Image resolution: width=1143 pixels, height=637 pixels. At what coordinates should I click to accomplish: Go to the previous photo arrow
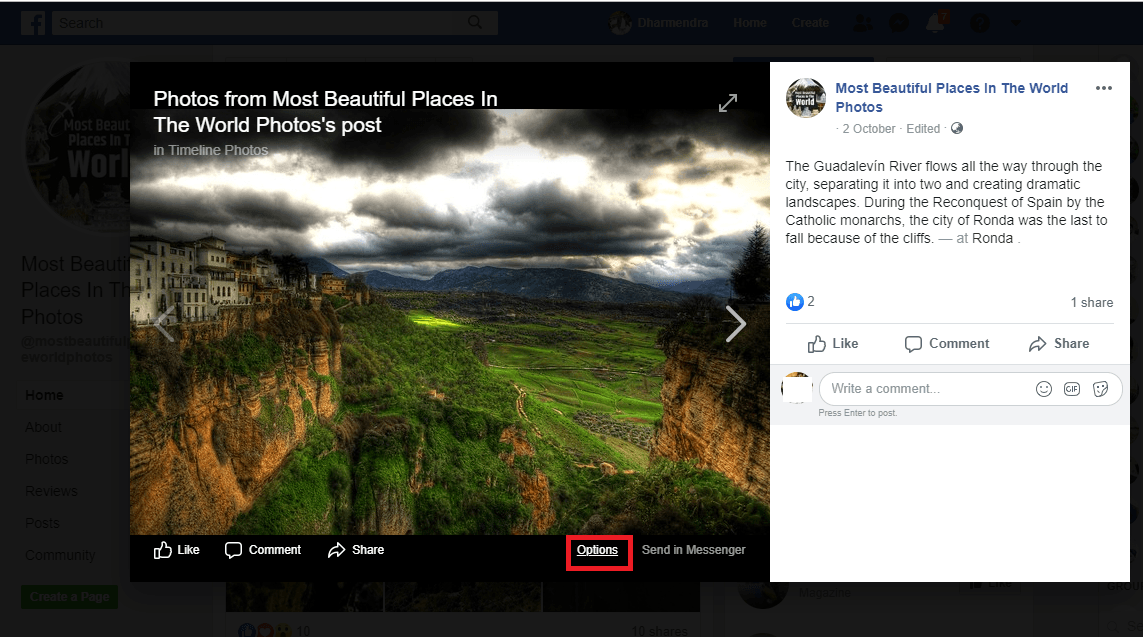[165, 324]
